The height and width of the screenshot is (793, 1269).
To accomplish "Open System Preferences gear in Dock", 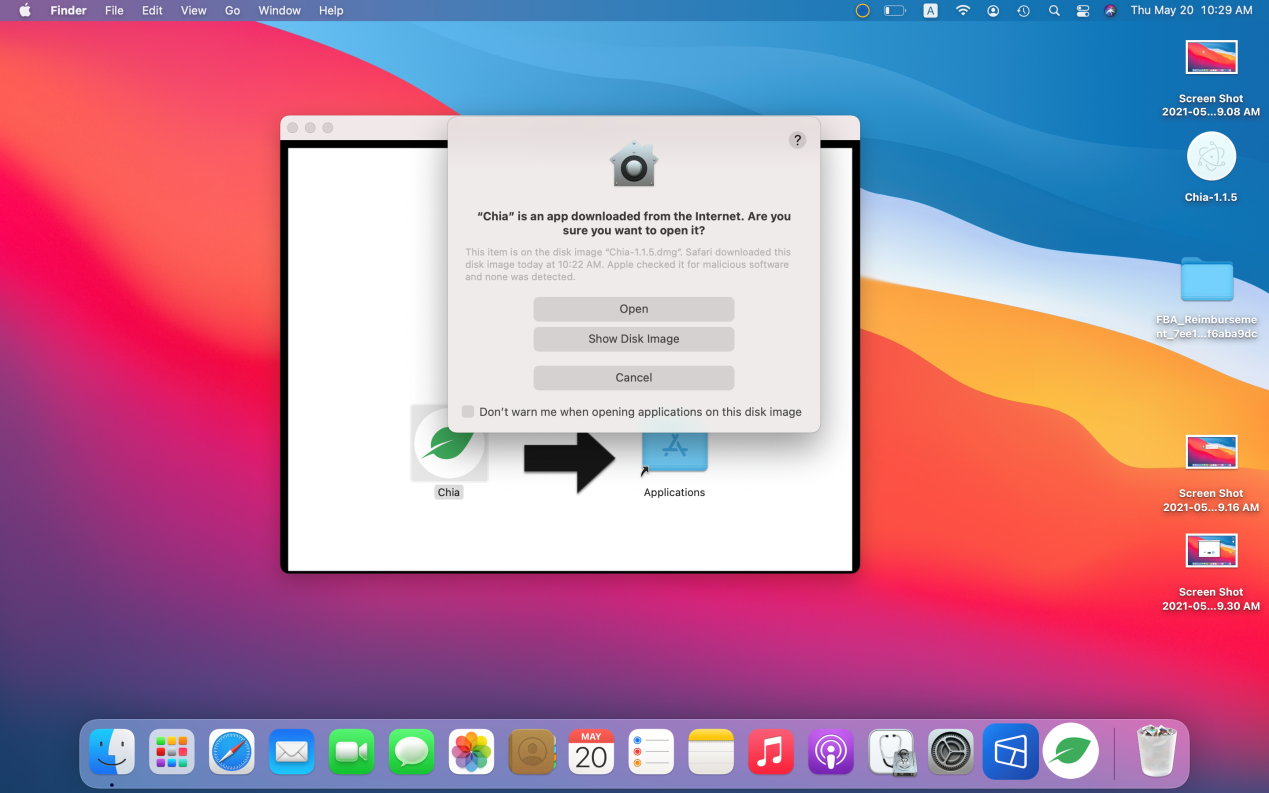I will [951, 752].
